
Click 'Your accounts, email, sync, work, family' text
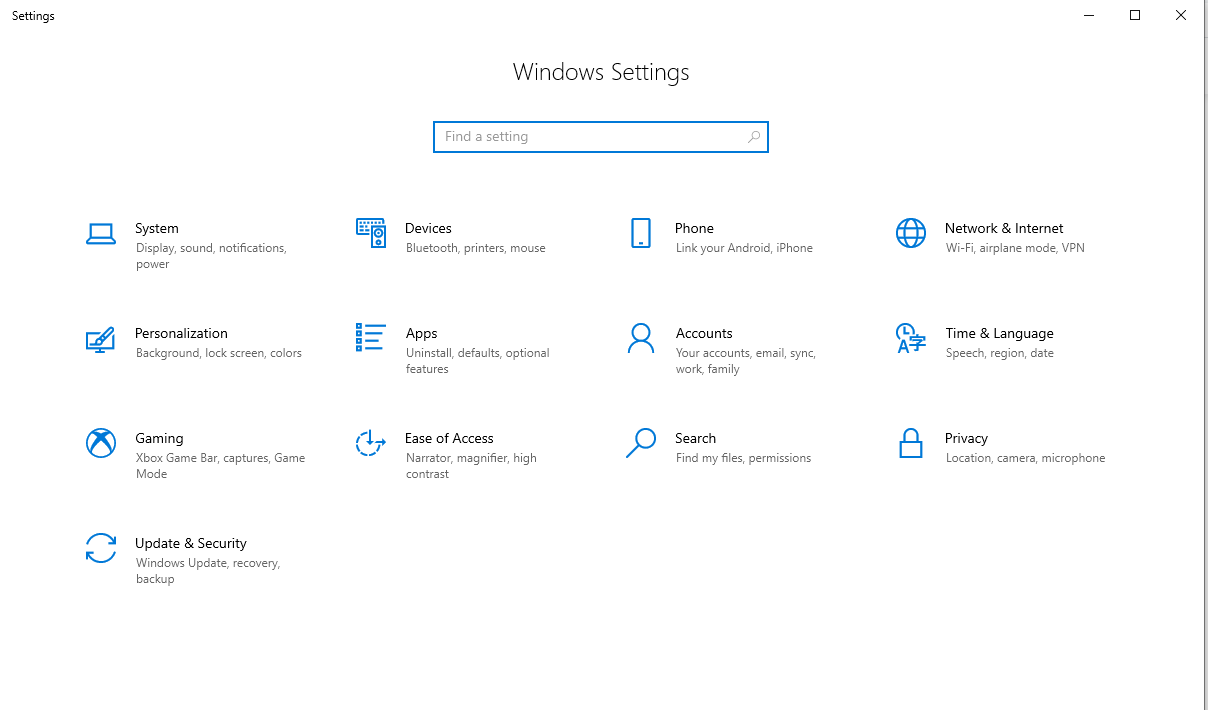(746, 361)
